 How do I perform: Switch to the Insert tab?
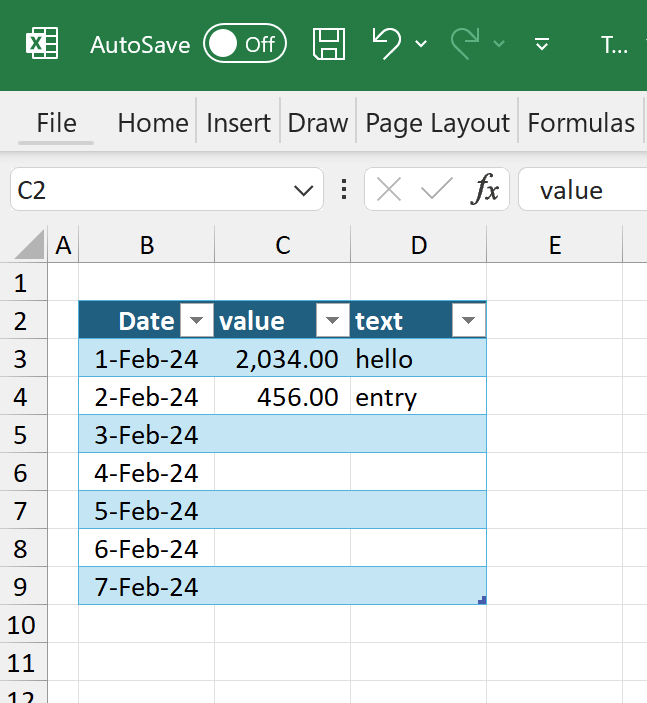(238, 123)
